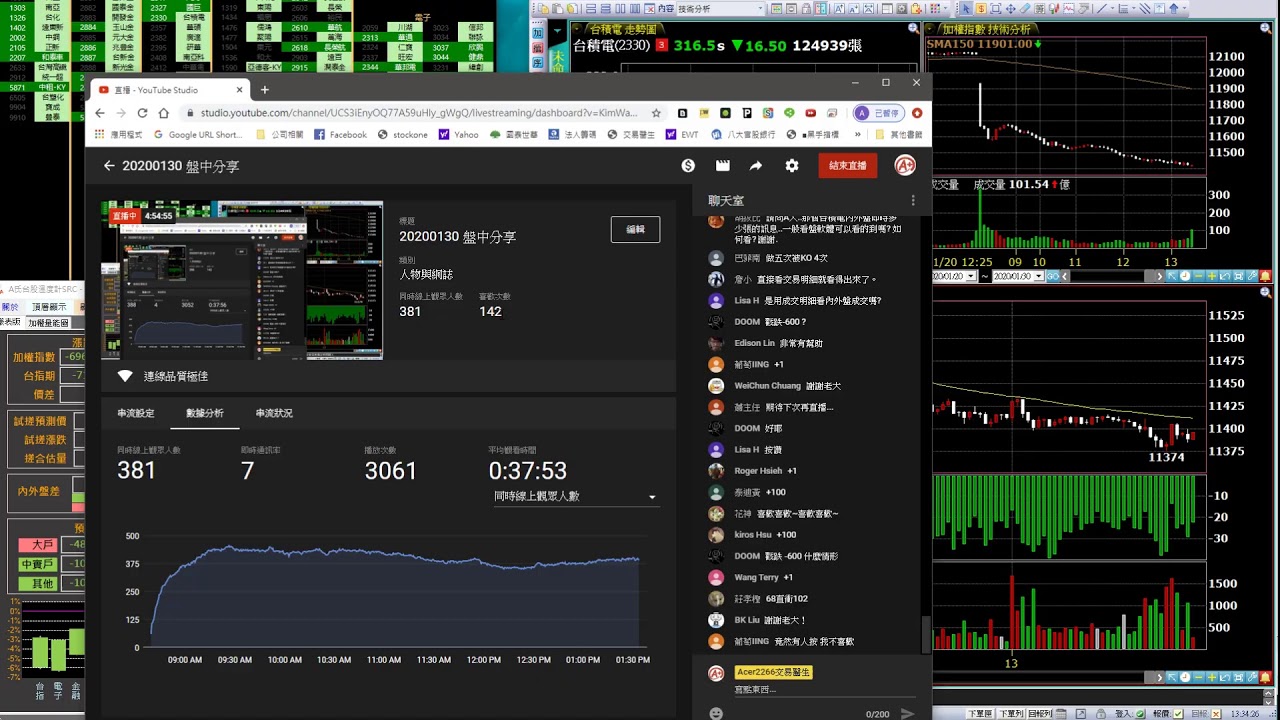
Task: Click the dollar sign tool in chart toolbar
Action: [x=981, y=9]
